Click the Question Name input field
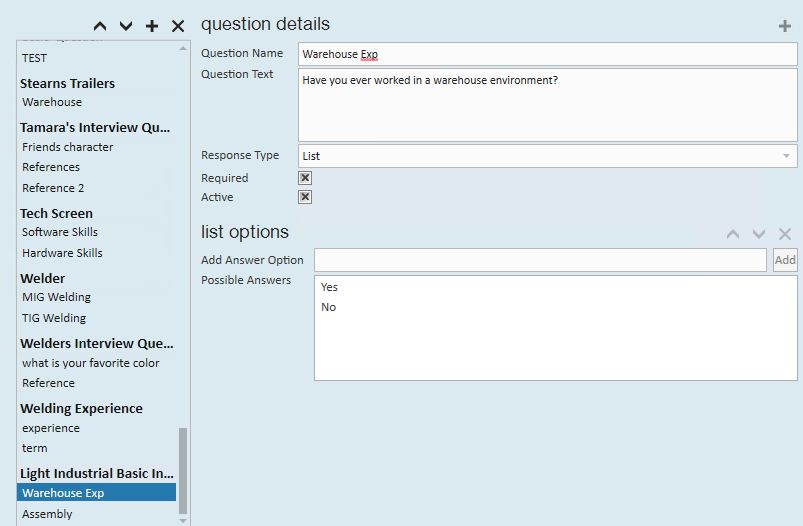This screenshot has width=803, height=526. pos(548,54)
